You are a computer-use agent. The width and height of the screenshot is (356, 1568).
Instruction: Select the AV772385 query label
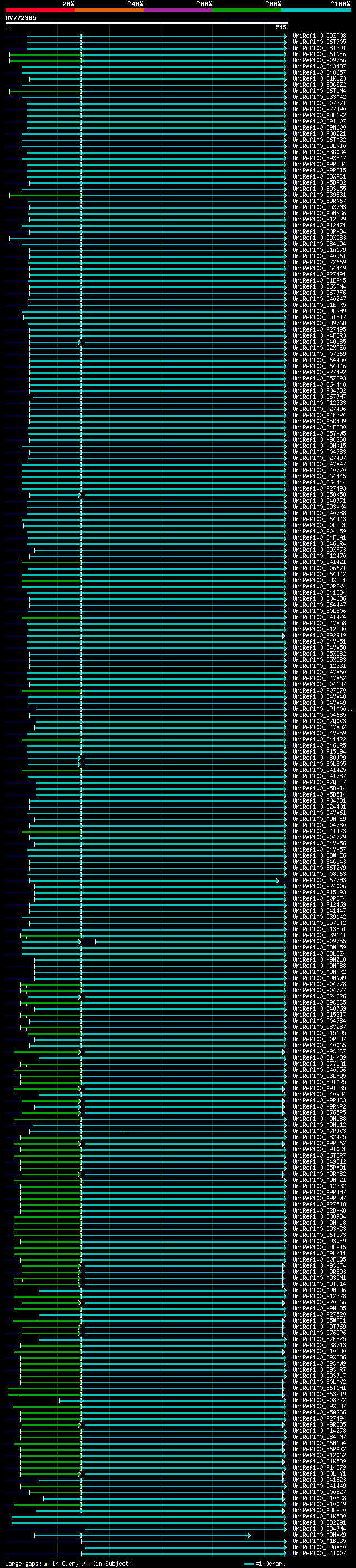(x=21, y=18)
